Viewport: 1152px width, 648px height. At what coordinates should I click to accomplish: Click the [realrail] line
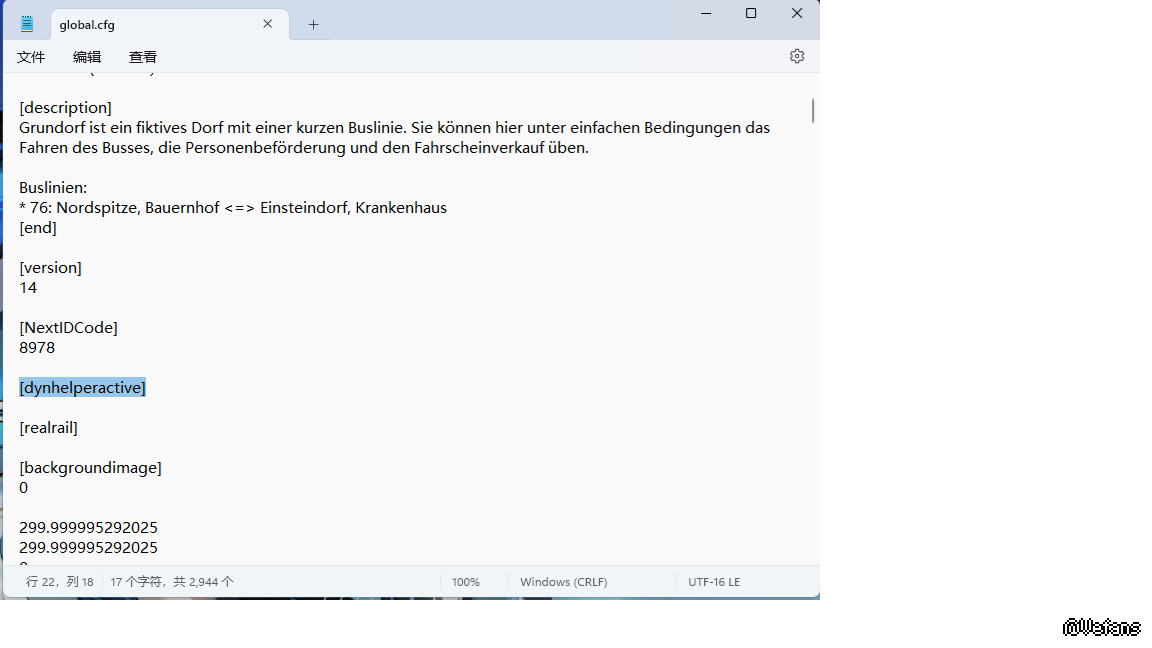tap(48, 428)
